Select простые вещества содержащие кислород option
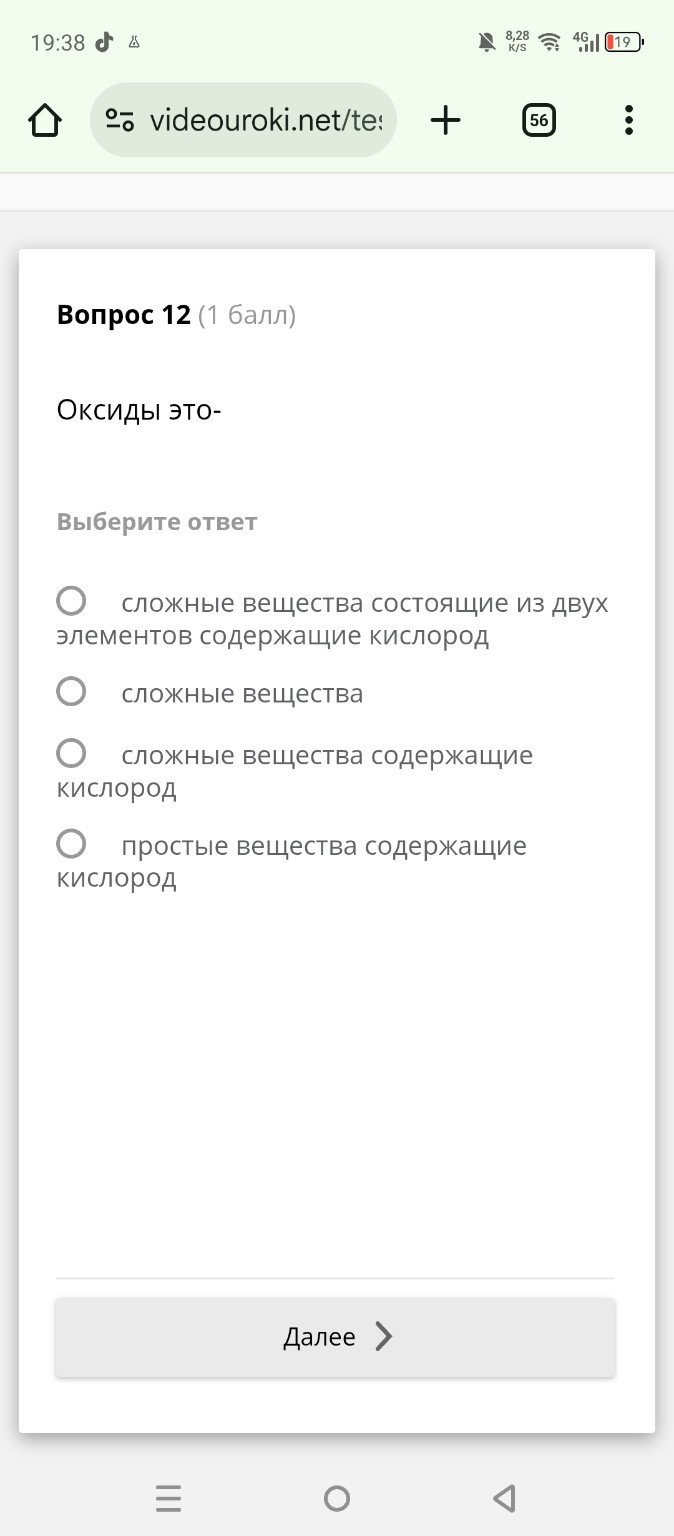The height and width of the screenshot is (1536, 674). 70,843
